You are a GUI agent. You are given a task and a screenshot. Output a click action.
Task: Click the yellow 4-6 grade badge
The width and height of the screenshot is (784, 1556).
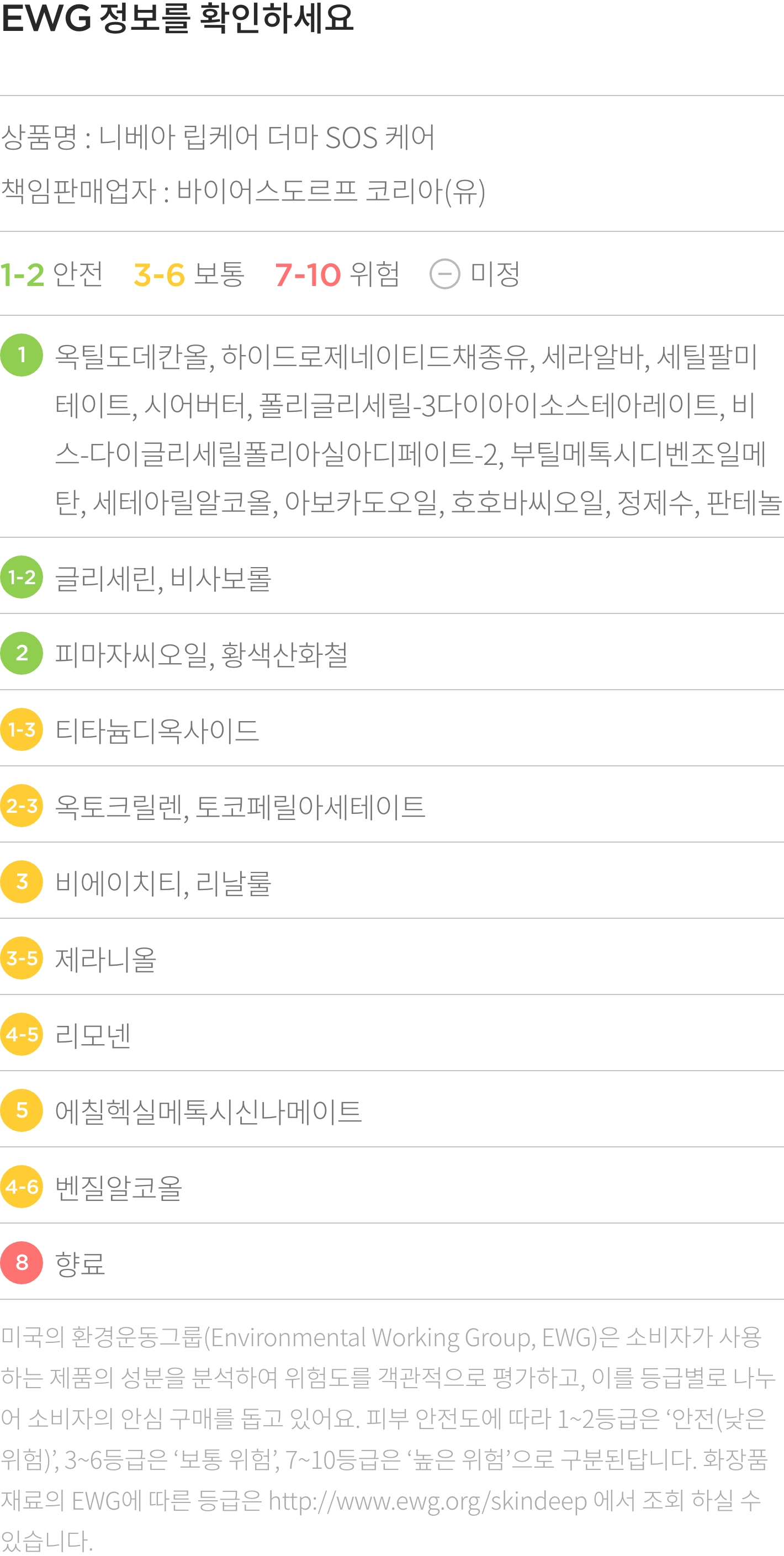pos(22,1187)
